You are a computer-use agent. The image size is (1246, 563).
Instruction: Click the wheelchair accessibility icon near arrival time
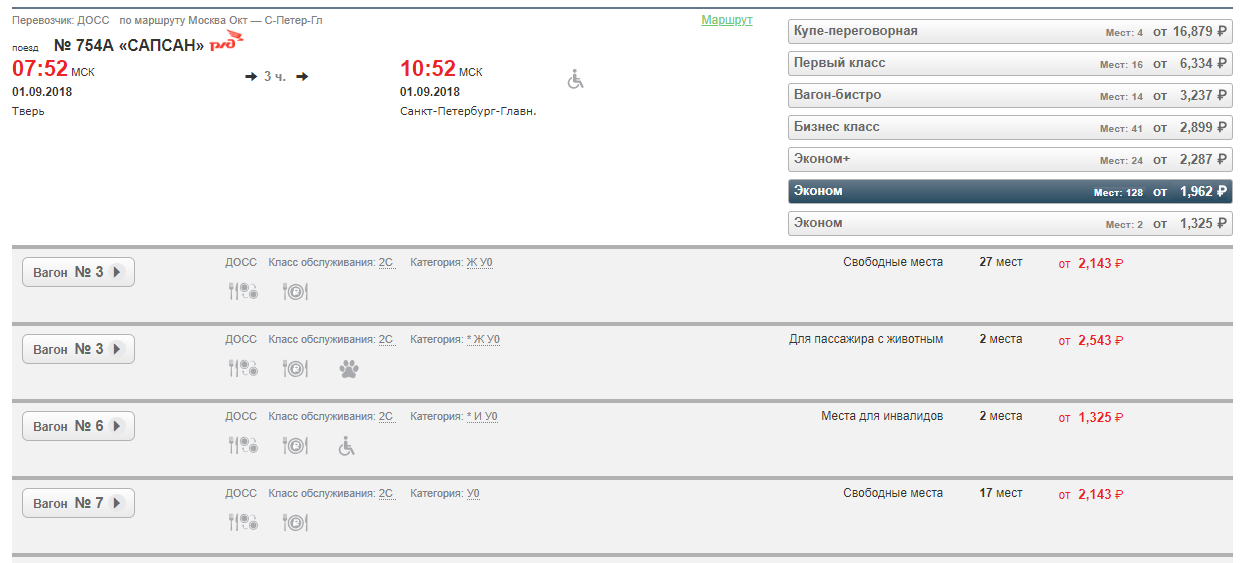tap(575, 79)
